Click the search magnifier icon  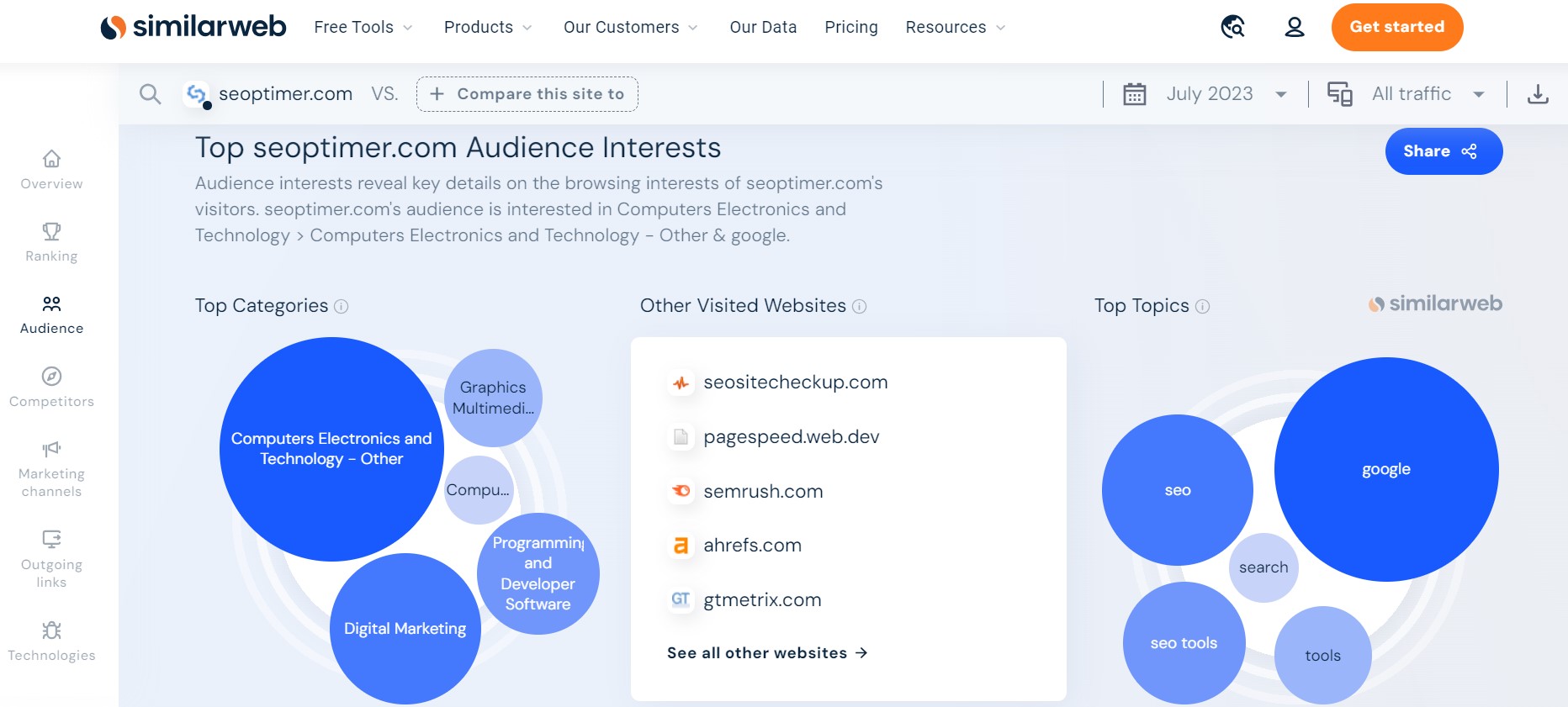click(150, 94)
